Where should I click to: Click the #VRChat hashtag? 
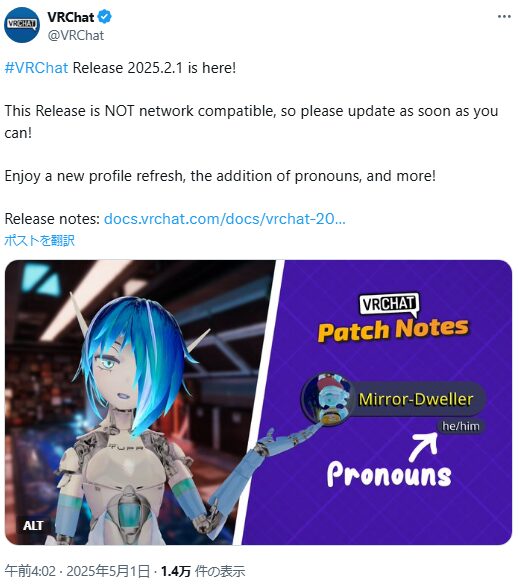click(36, 68)
